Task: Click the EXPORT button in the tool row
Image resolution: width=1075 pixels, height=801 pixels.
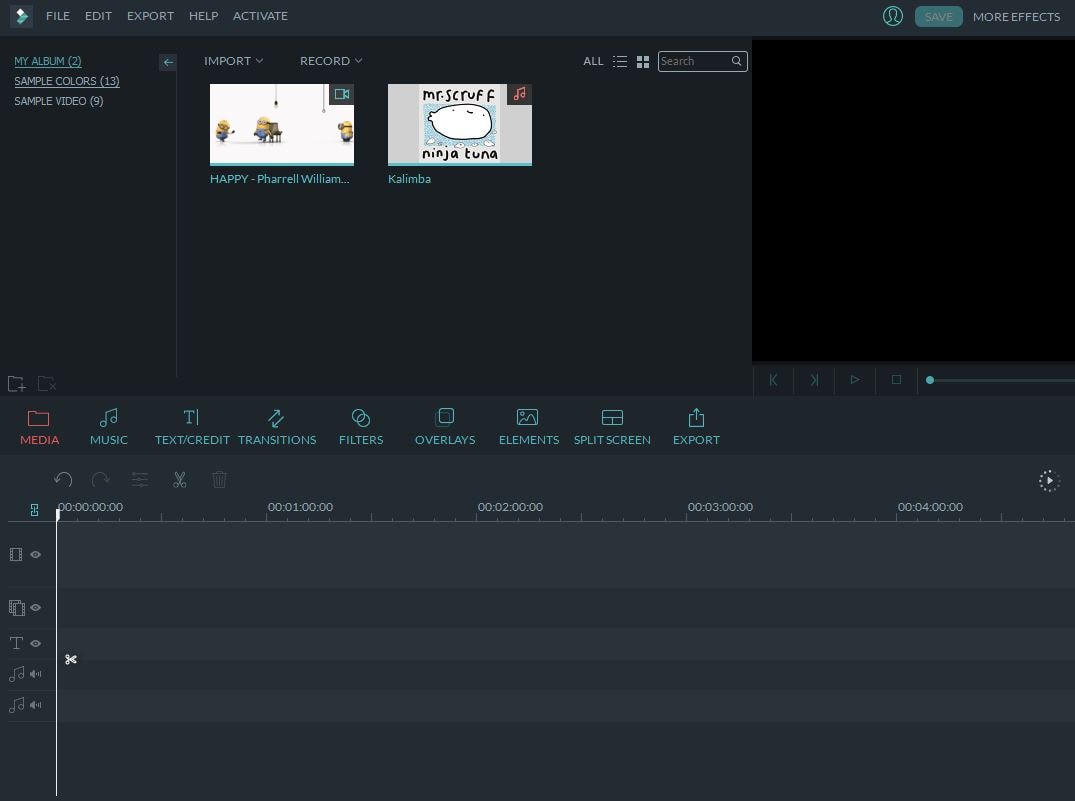Action: click(x=696, y=427)
